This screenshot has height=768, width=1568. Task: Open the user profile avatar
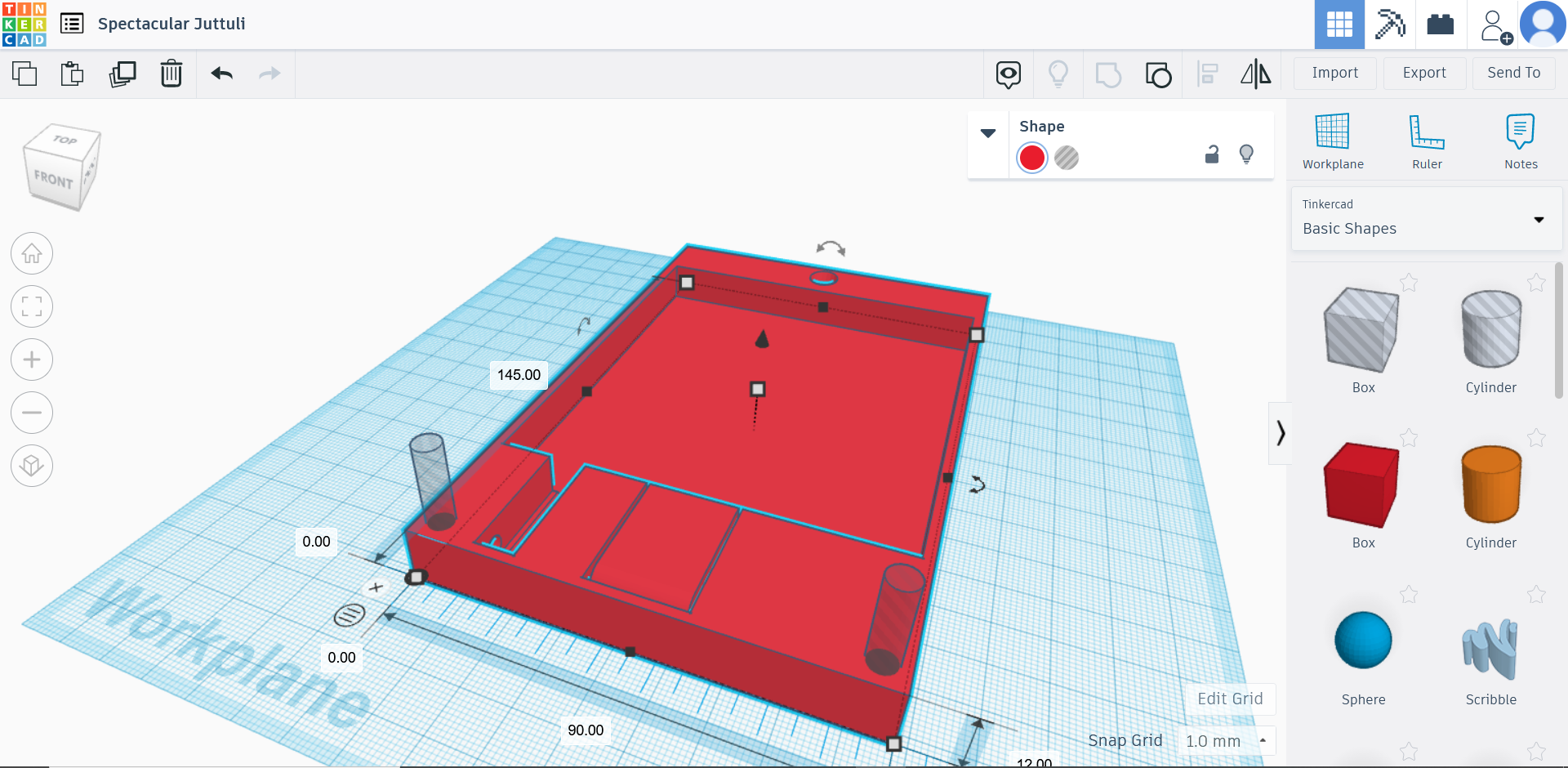1543,25
